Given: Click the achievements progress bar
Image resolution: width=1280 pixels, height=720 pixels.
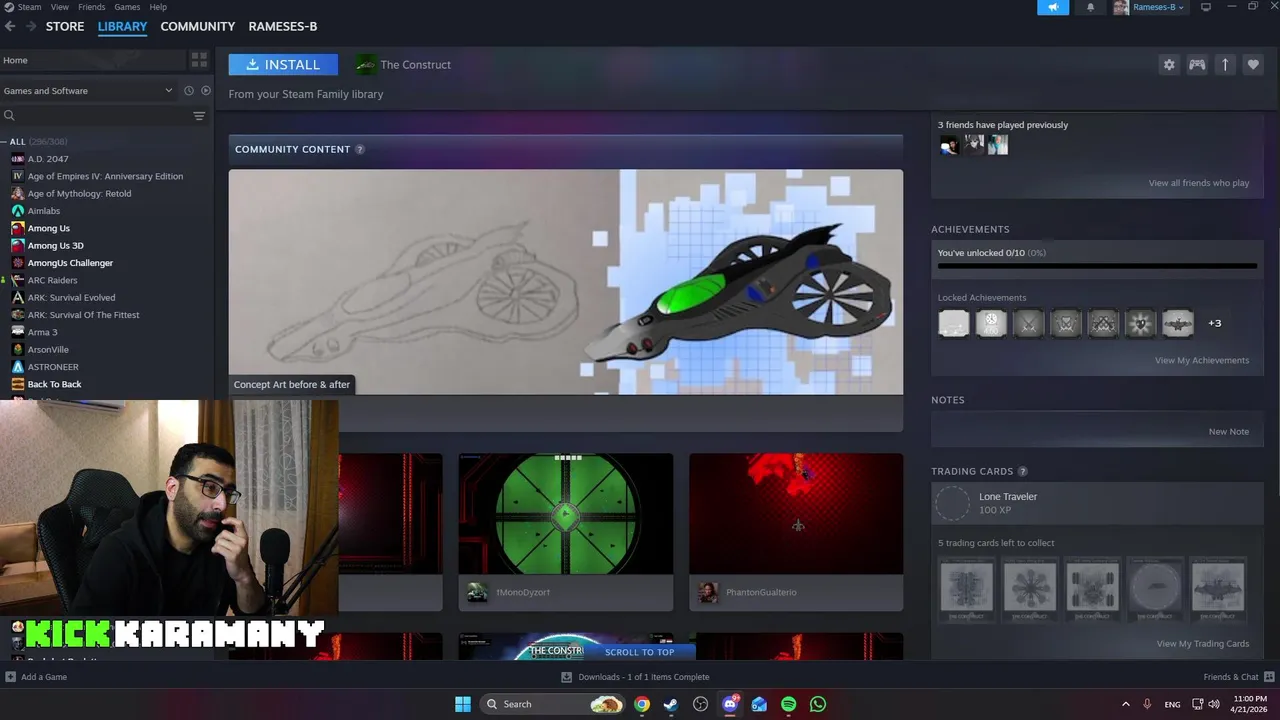Looking at the screenshot, I should pyautogui.click(x=1097, y=266).
